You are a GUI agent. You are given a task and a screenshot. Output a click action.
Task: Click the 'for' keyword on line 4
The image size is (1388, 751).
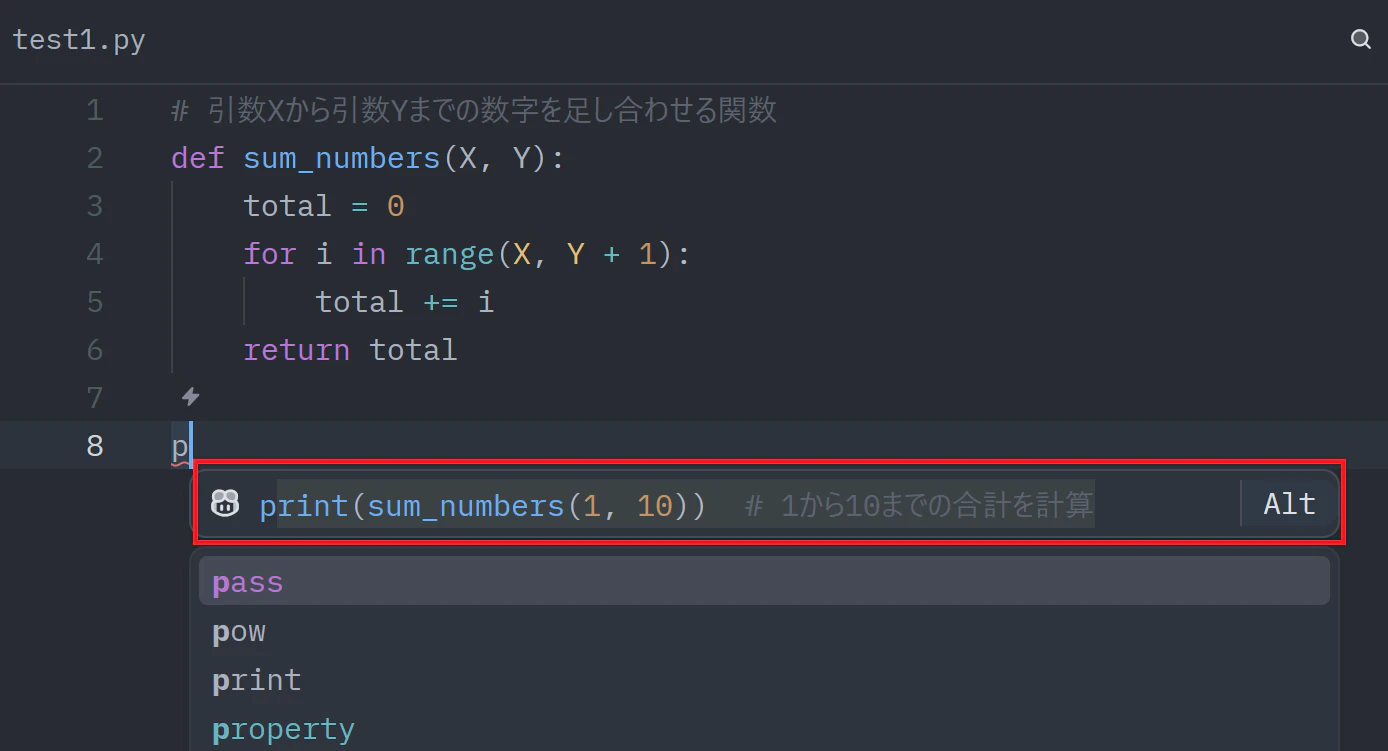[x=269, y=254]
